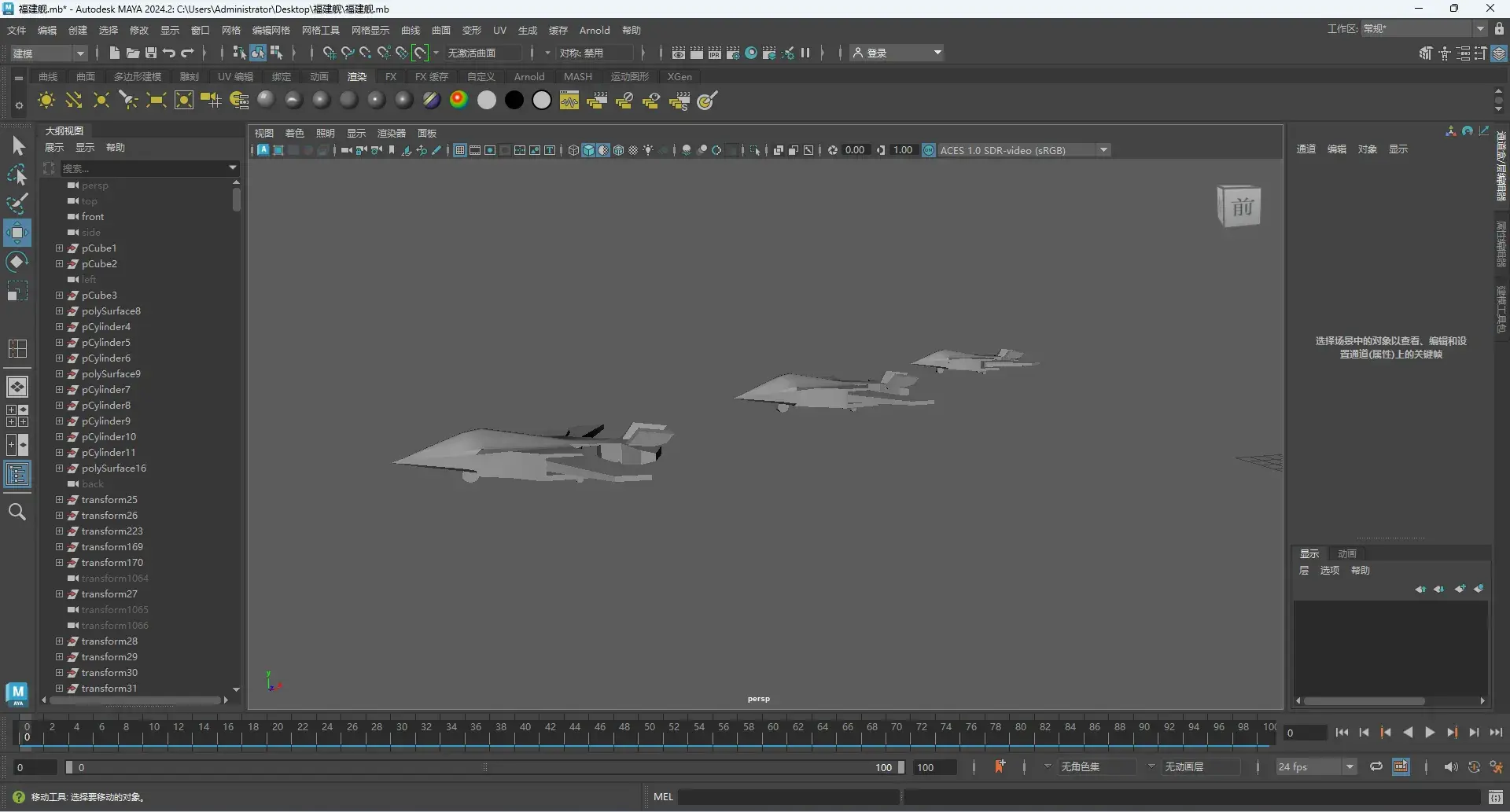
Task: Click the Save Scene icon
Action: [151, 53]
